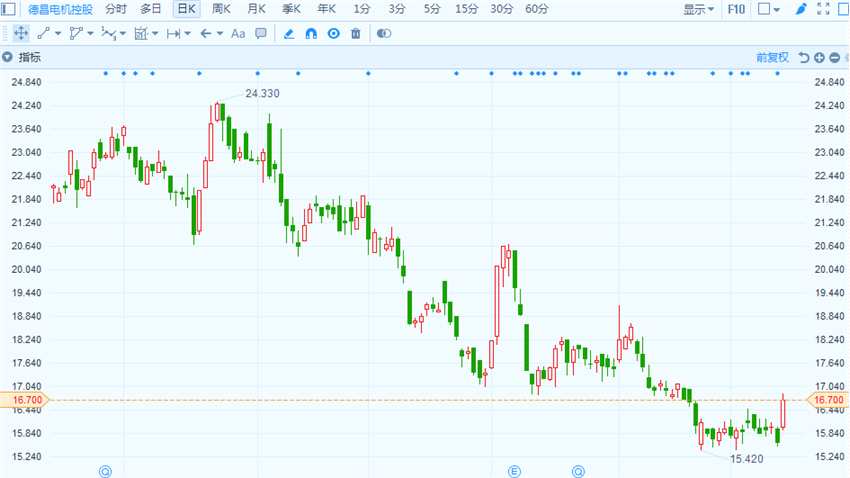This screenshot has width=850, height=478.
Task: Switch to 15分 period tab
Action: [x=467, y=9]
